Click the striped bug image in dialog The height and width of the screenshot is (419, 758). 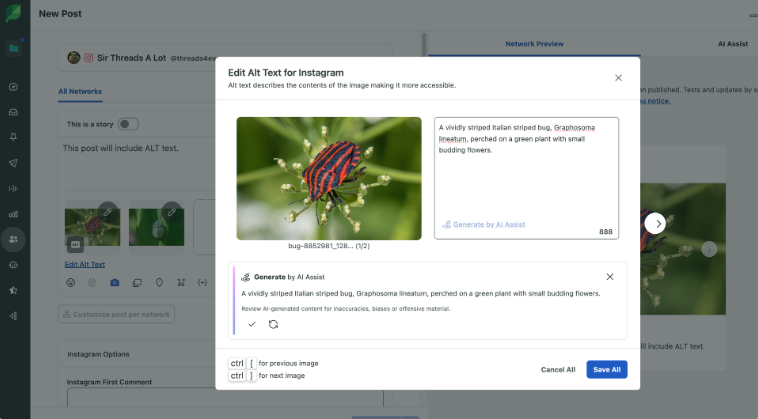tap(329, 178)
